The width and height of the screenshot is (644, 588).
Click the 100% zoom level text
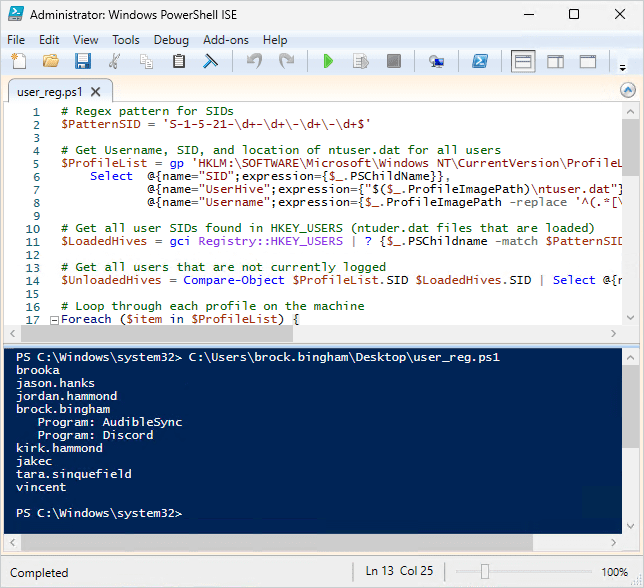click(614, 572)
